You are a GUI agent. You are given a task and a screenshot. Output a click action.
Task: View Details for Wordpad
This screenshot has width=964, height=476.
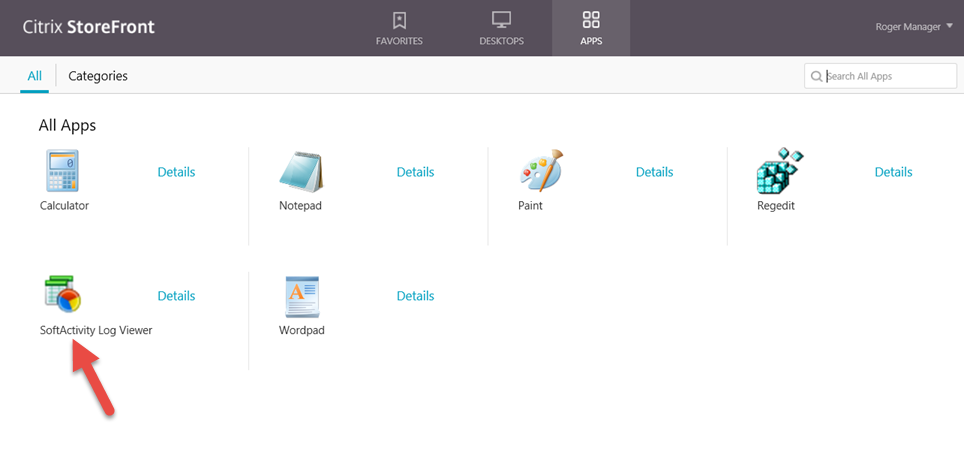click(415, 296)
